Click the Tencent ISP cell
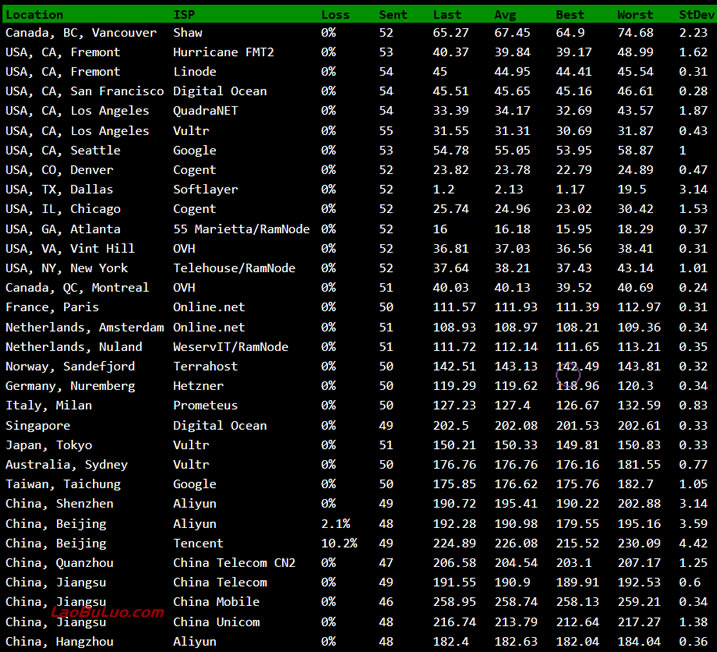717x652 pixels. point(198,543)
